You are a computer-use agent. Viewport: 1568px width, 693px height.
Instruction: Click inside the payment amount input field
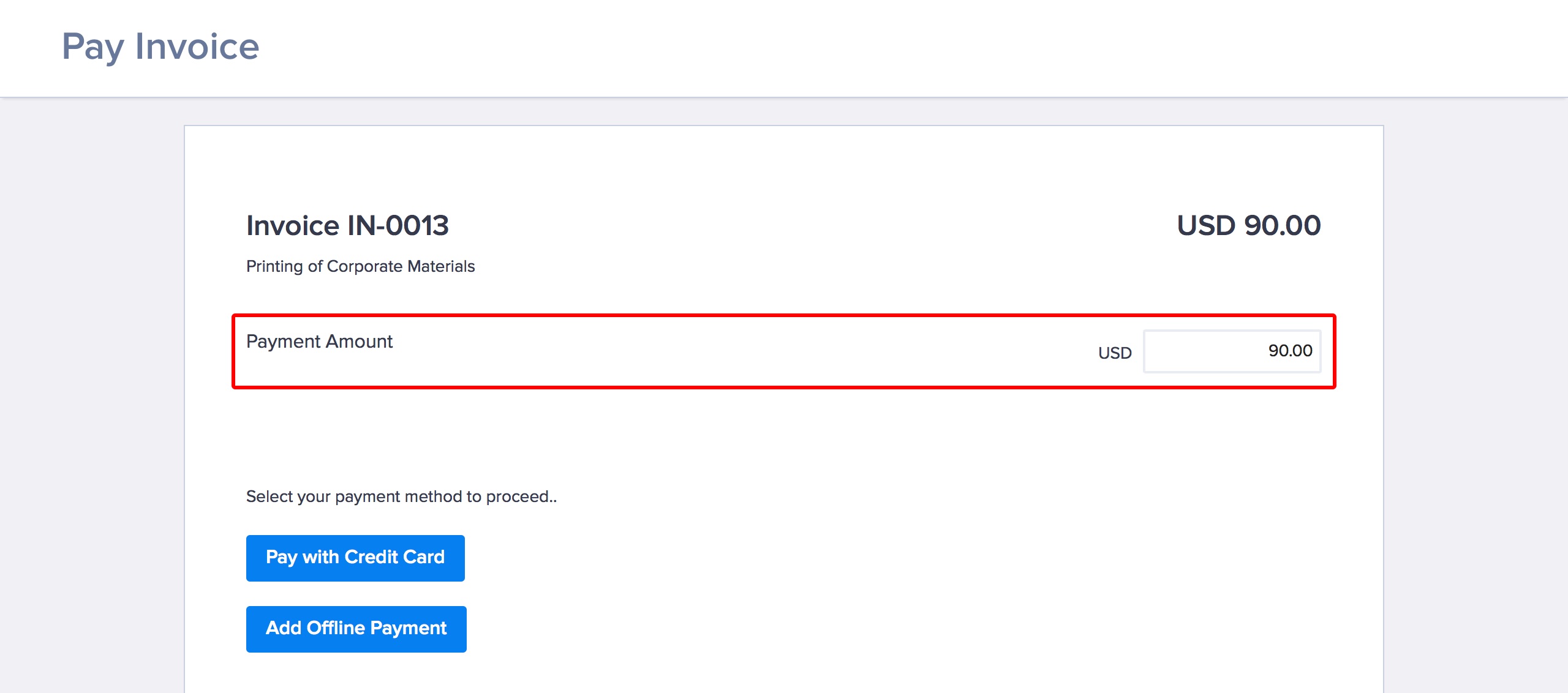click(1233, 351)
